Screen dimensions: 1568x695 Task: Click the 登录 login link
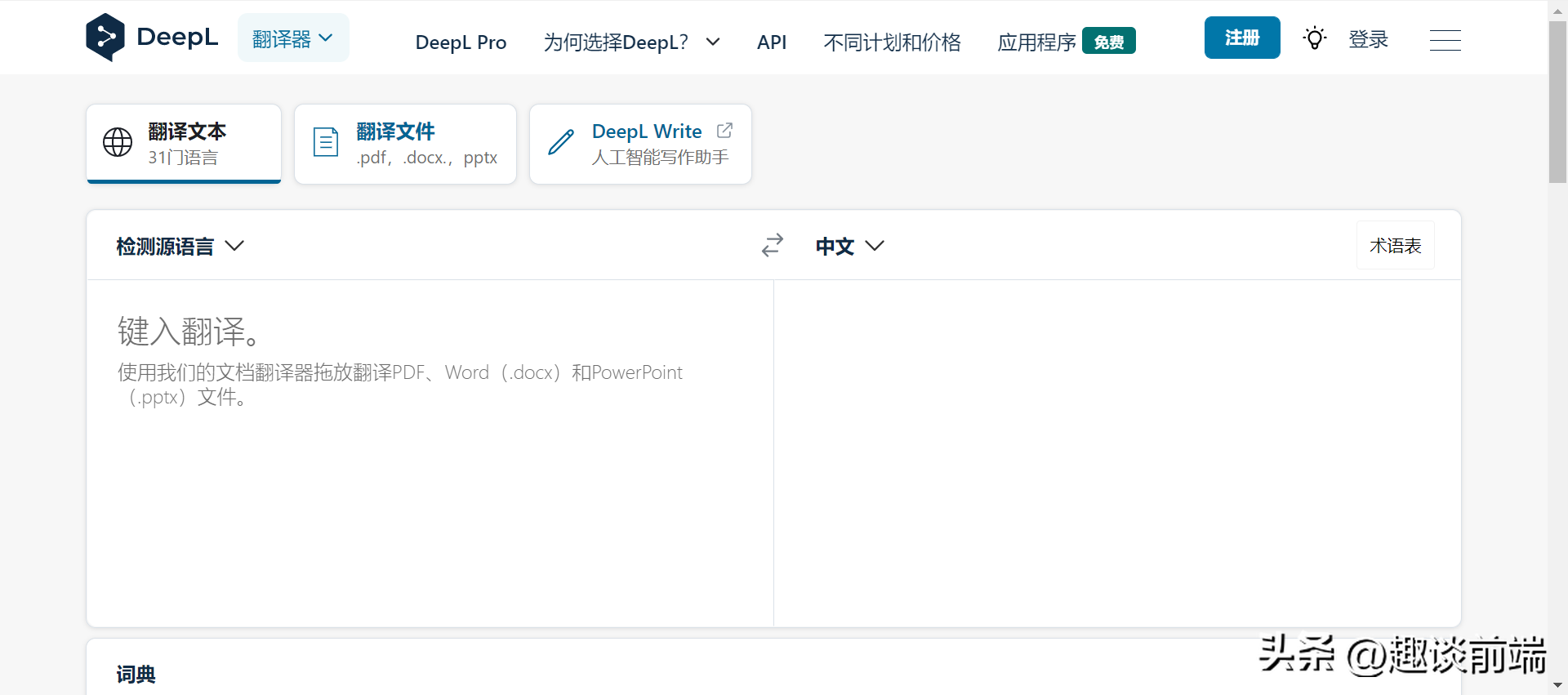(x=1369, y=39)
